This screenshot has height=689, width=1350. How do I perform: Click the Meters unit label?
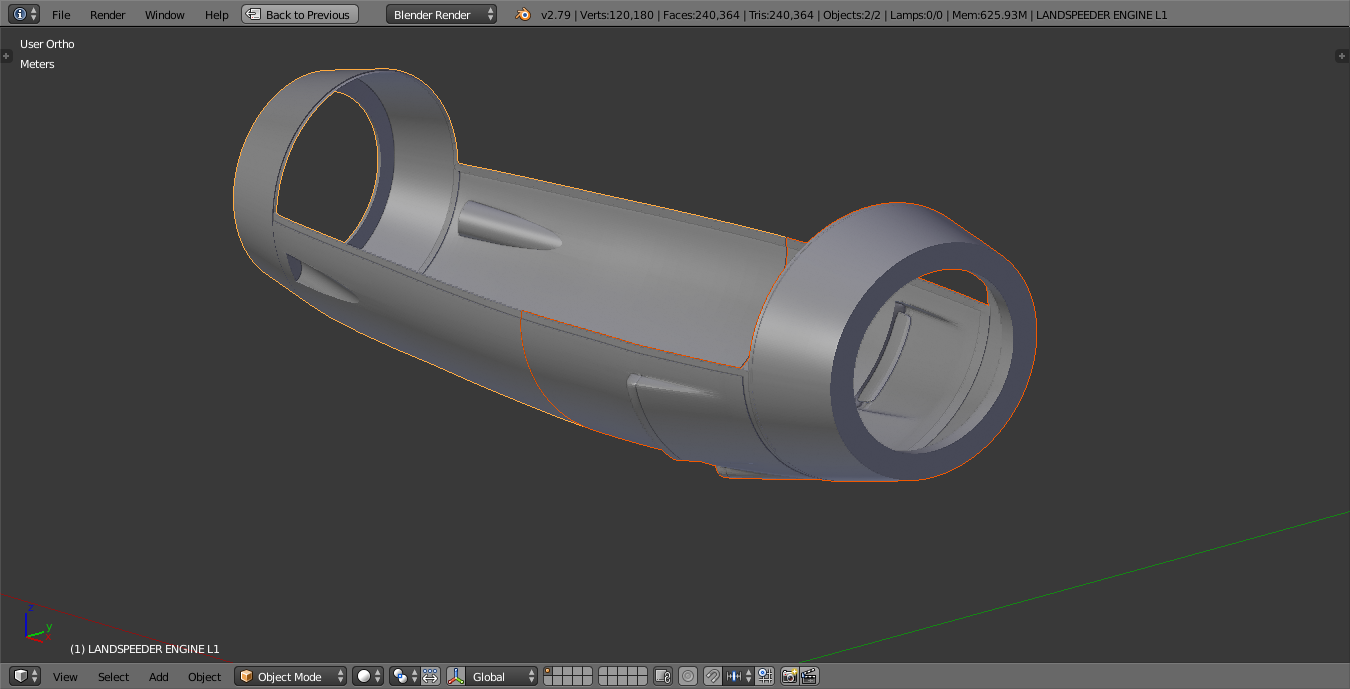37,64
